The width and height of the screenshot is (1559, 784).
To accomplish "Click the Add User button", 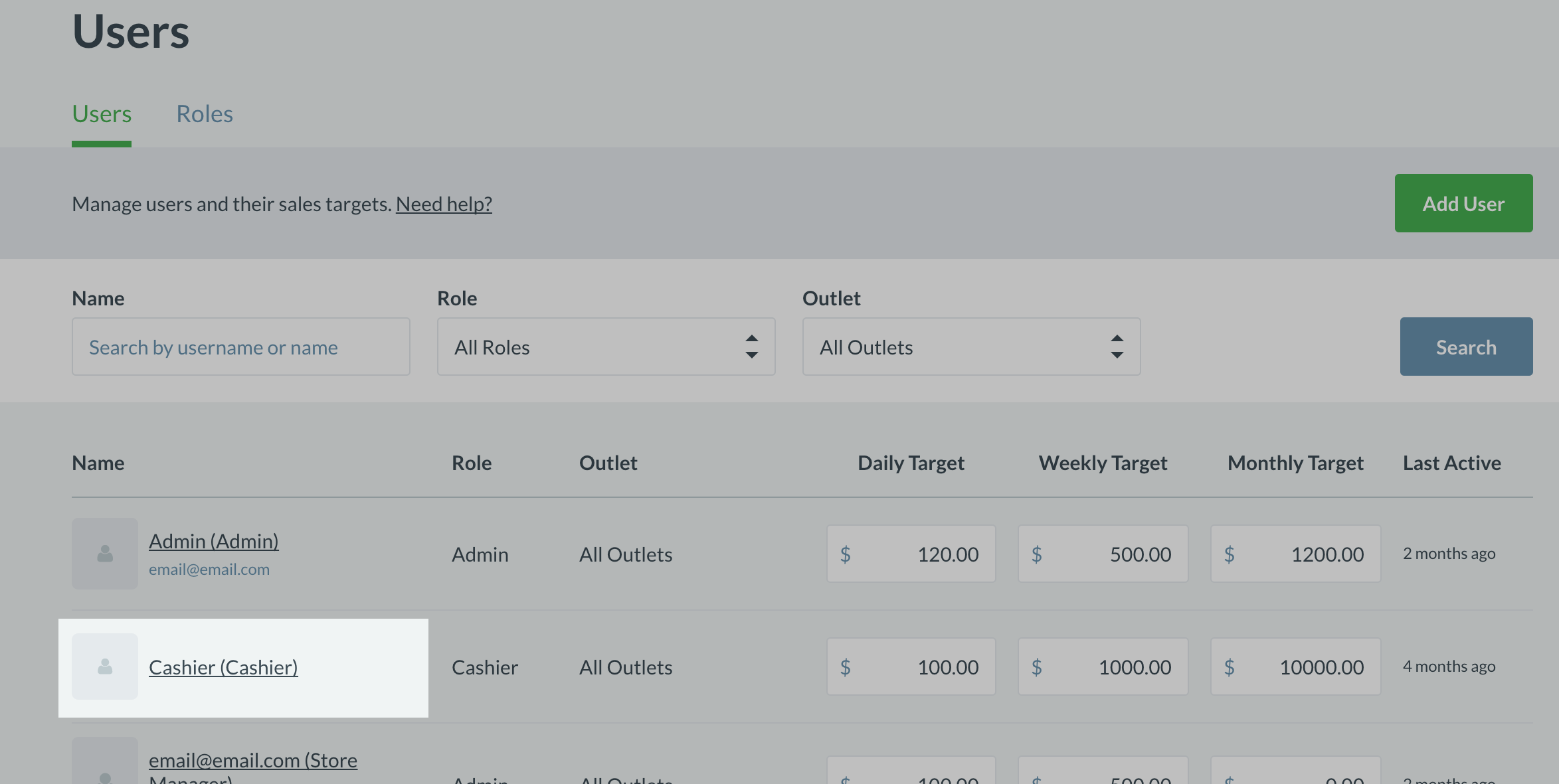I will click(x=1463, y=203).
